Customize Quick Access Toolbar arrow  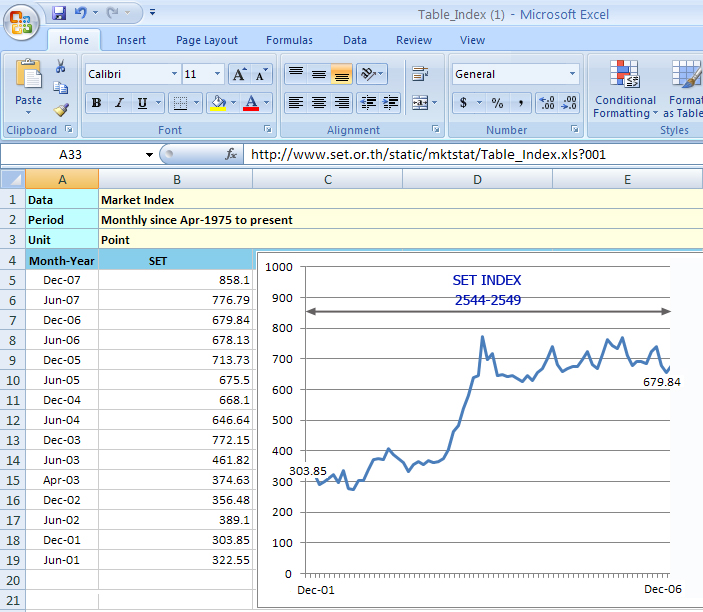coord(152,13)
